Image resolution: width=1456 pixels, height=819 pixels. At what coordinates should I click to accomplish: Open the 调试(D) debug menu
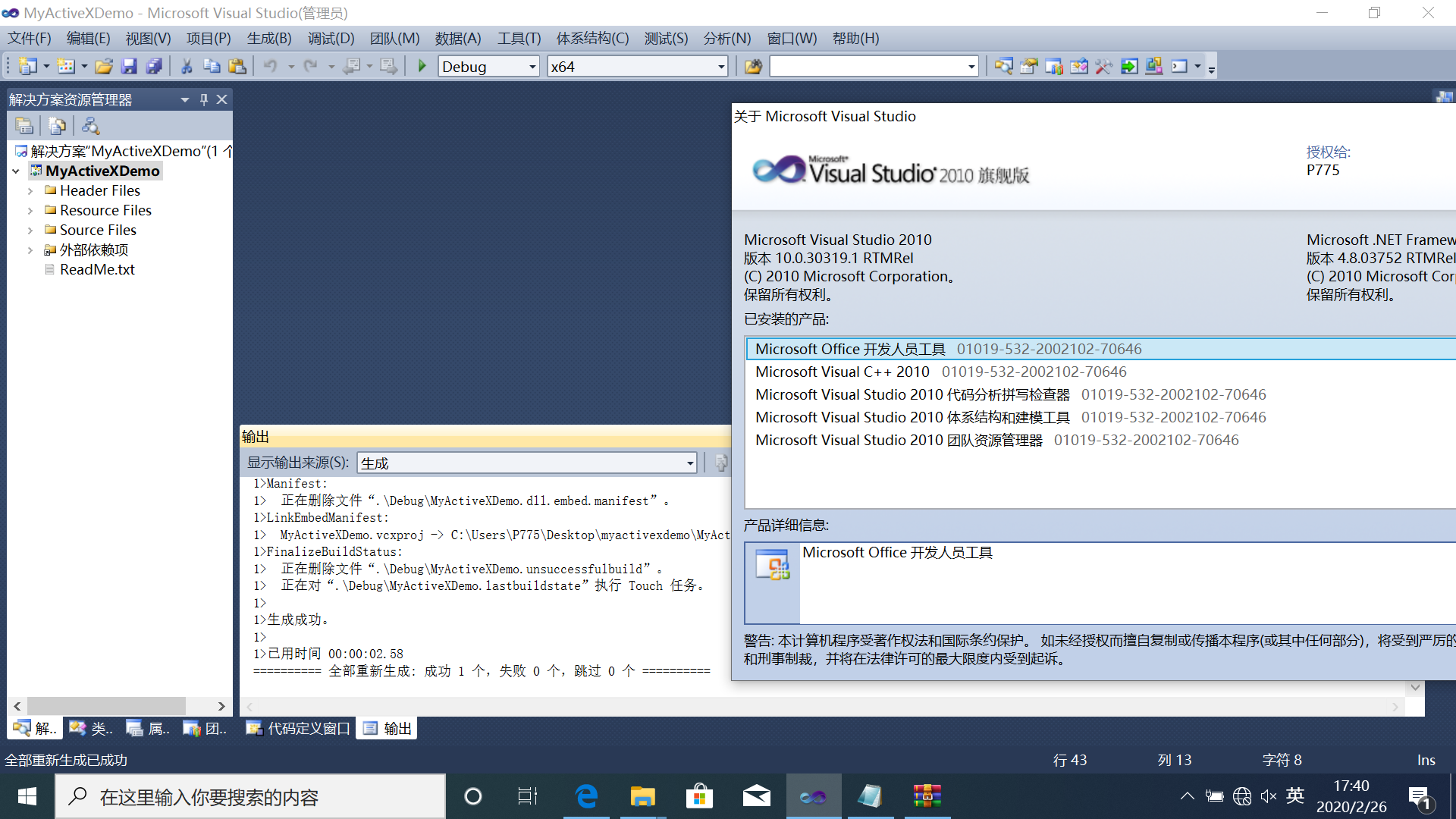pyautogui.click(x=331, y=38)
